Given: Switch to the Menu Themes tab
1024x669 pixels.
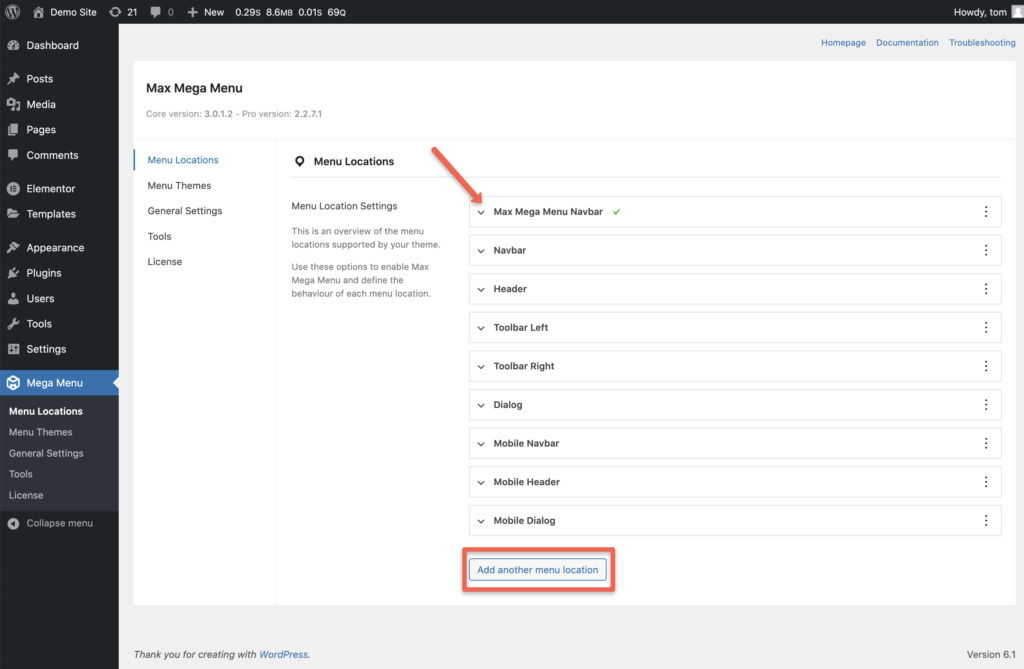Looking at the screenshot, I should click(179, 186).
